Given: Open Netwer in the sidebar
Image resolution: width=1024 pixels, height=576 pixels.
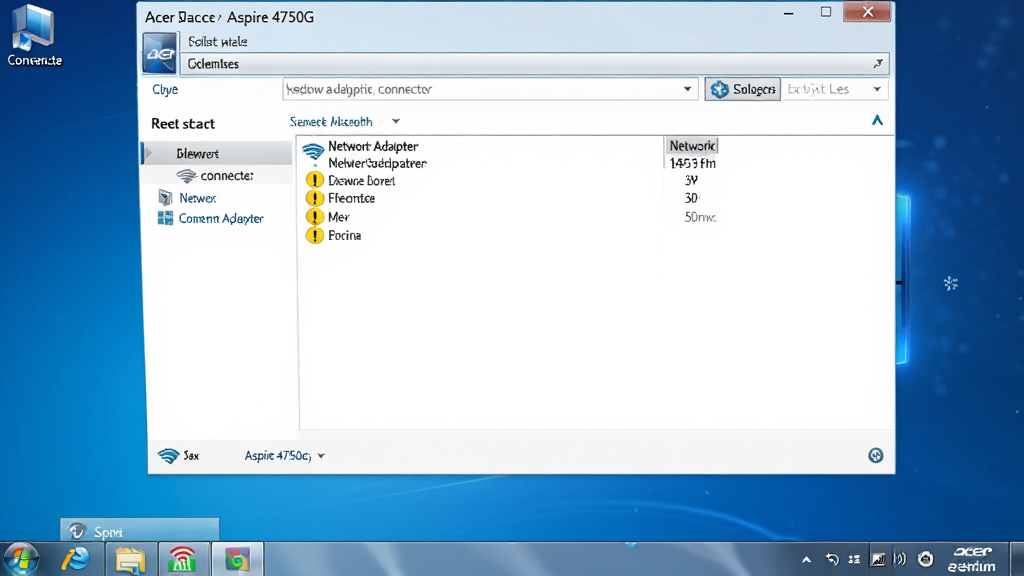Looking at the screenshot, I should pyautogui.click(x=197, y=198).
